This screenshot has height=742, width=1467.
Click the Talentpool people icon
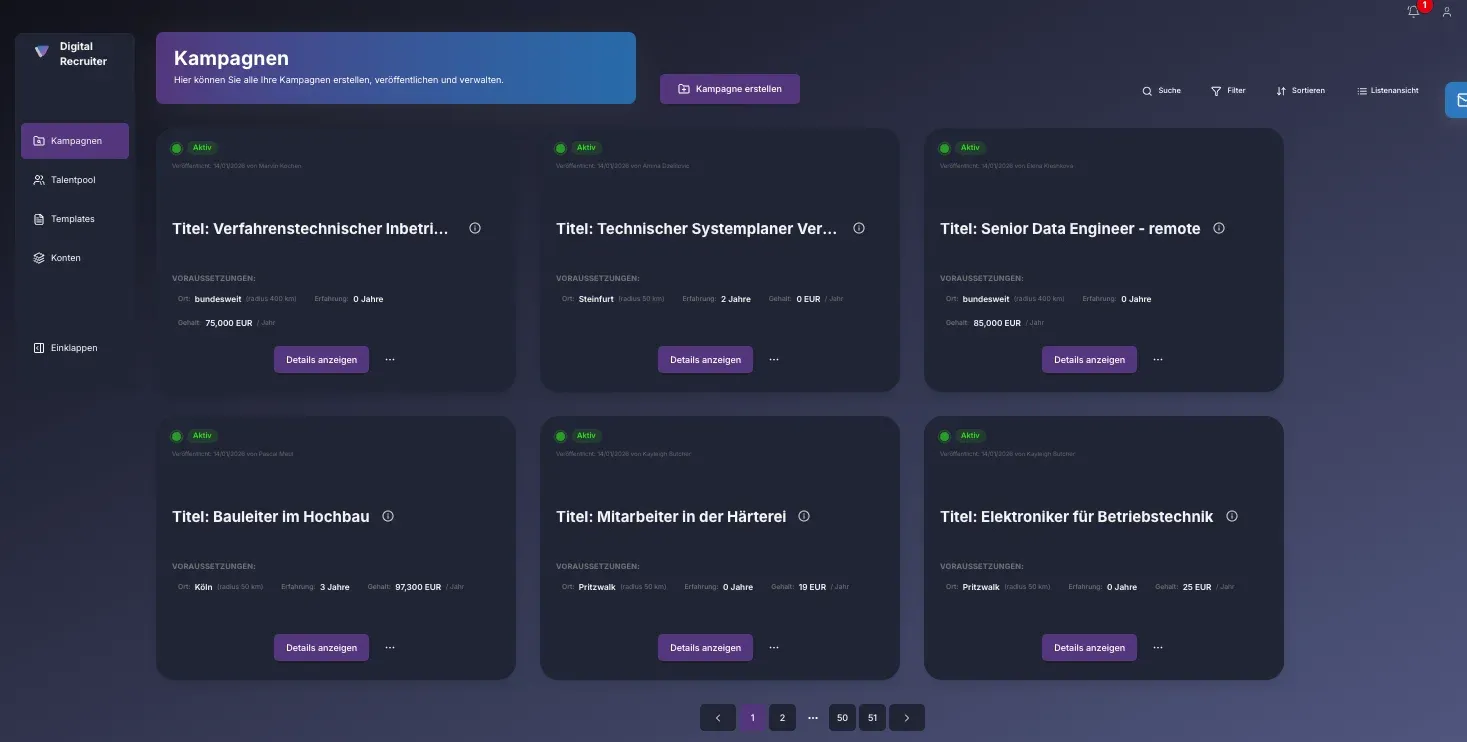[39, 180]
